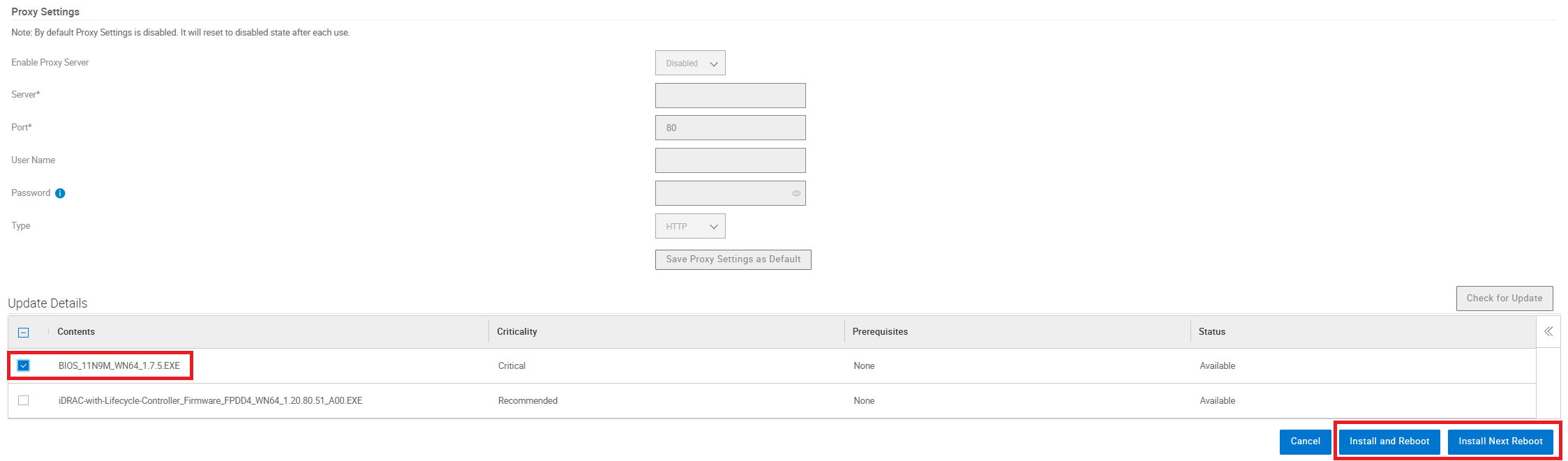The height and width of the screenshot is (461, 1568).
Task: Click the None prerequisite in BIOS row
Action: (864, 365)
